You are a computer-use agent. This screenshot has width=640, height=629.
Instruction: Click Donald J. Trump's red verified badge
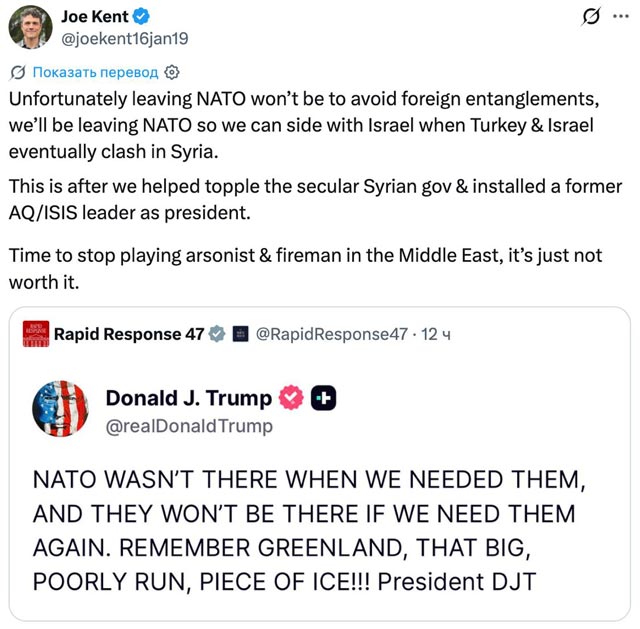pos(290,398)
